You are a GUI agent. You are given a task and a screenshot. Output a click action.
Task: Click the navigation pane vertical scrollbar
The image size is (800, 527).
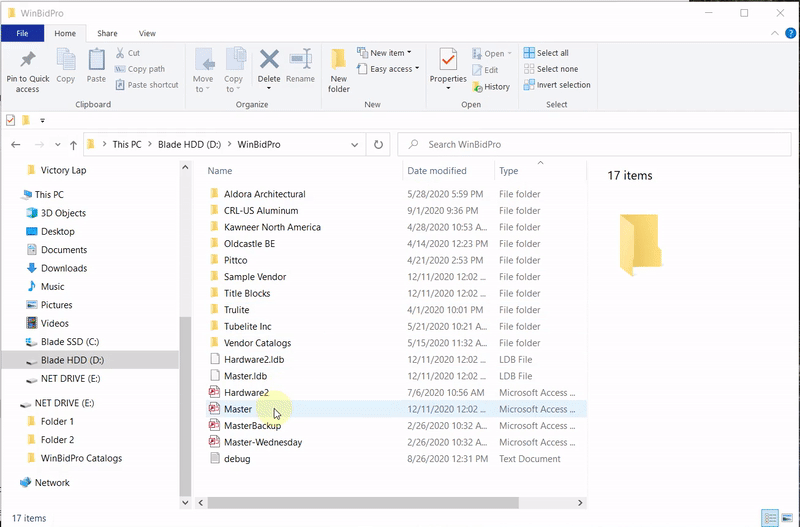(x=185, y=406)
